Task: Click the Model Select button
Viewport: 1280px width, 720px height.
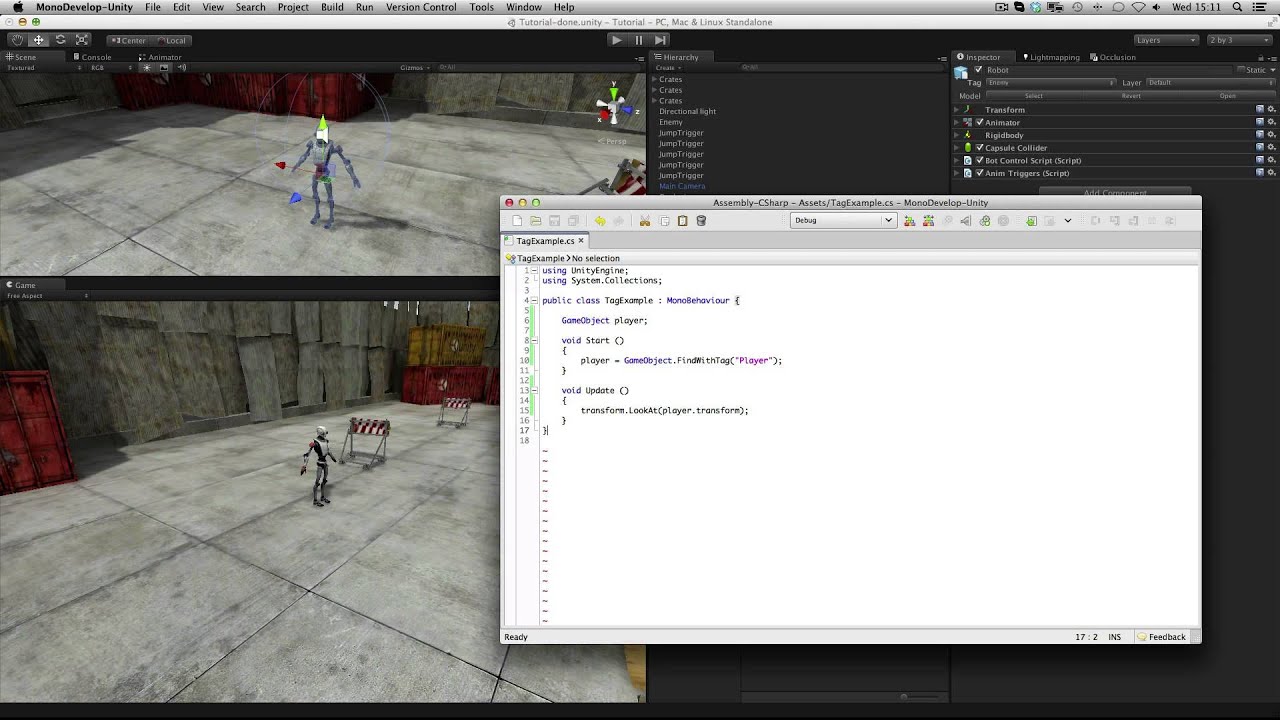Action: pos(1034,96)
